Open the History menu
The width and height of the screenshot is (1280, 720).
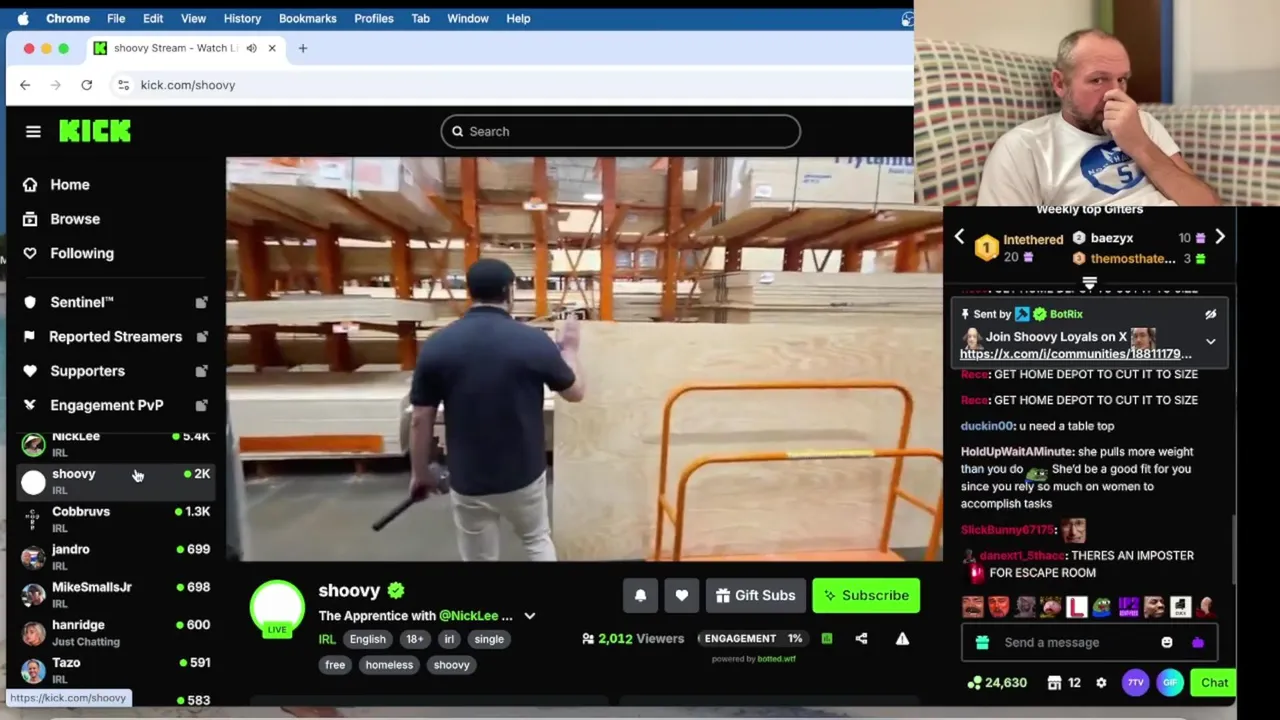242,18
